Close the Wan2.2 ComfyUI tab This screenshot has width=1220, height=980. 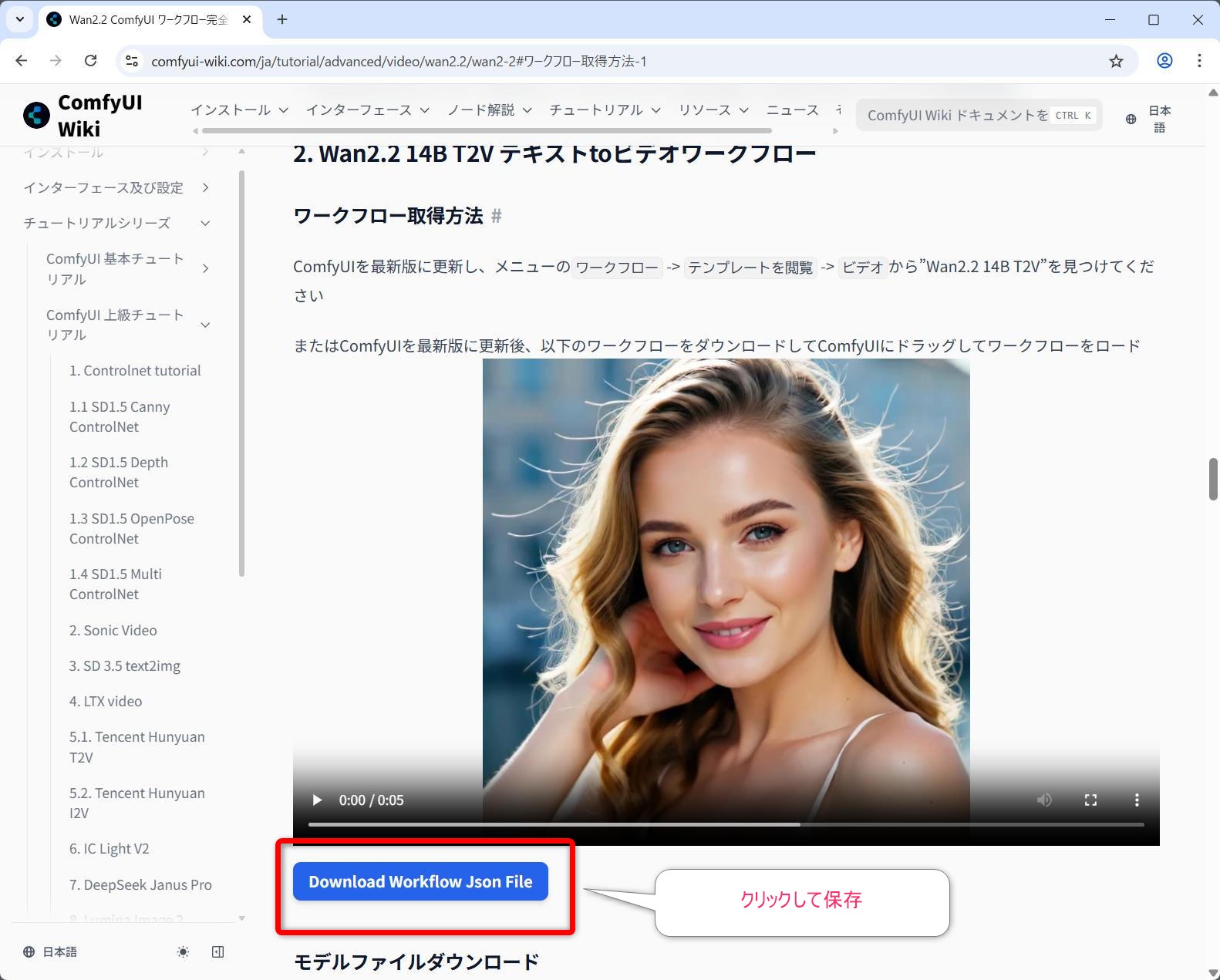247,19
